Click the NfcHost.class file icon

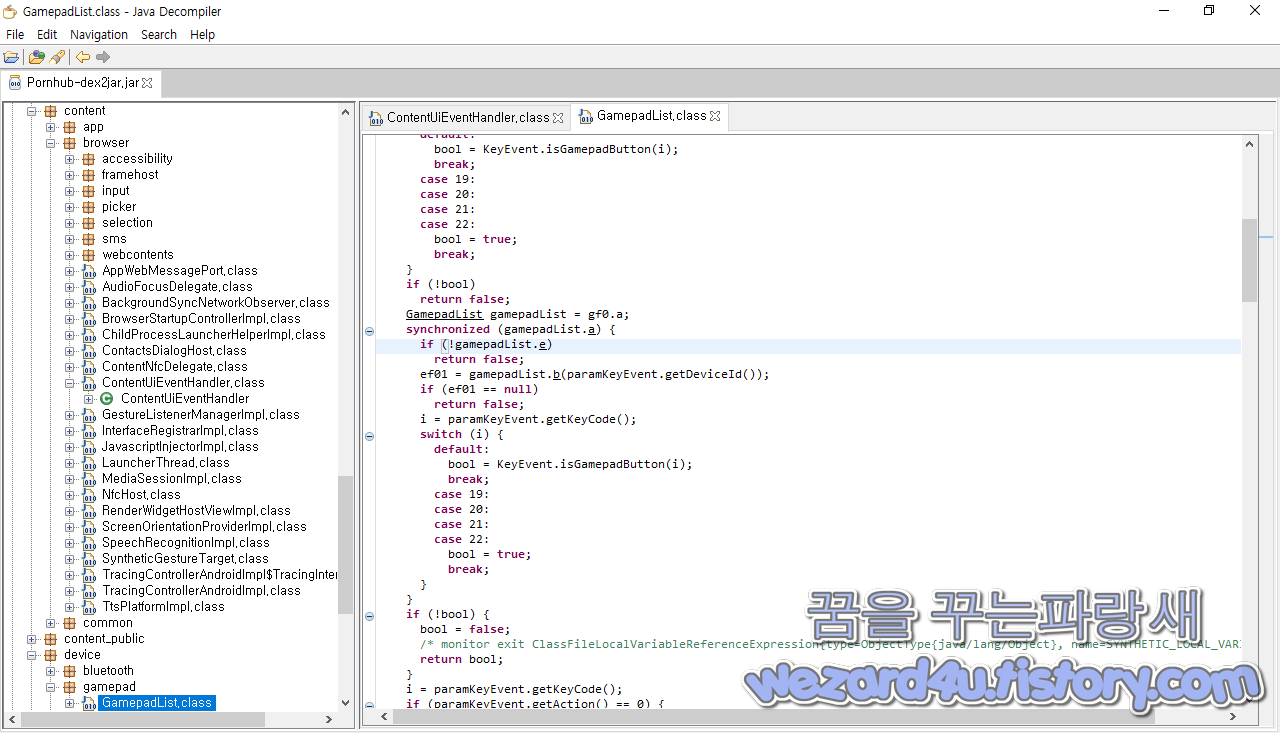tap(88, 495)
